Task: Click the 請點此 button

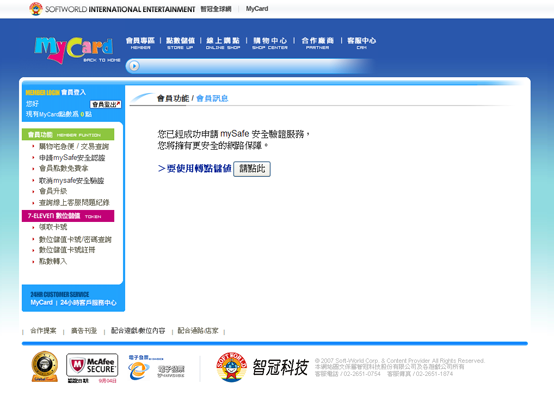Action: [x=252, y=169]
